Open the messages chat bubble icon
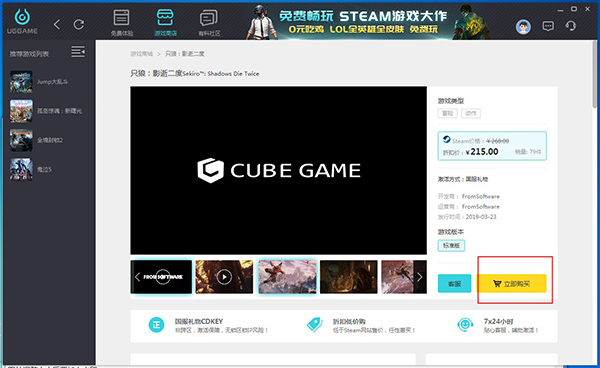 point(548,26)
